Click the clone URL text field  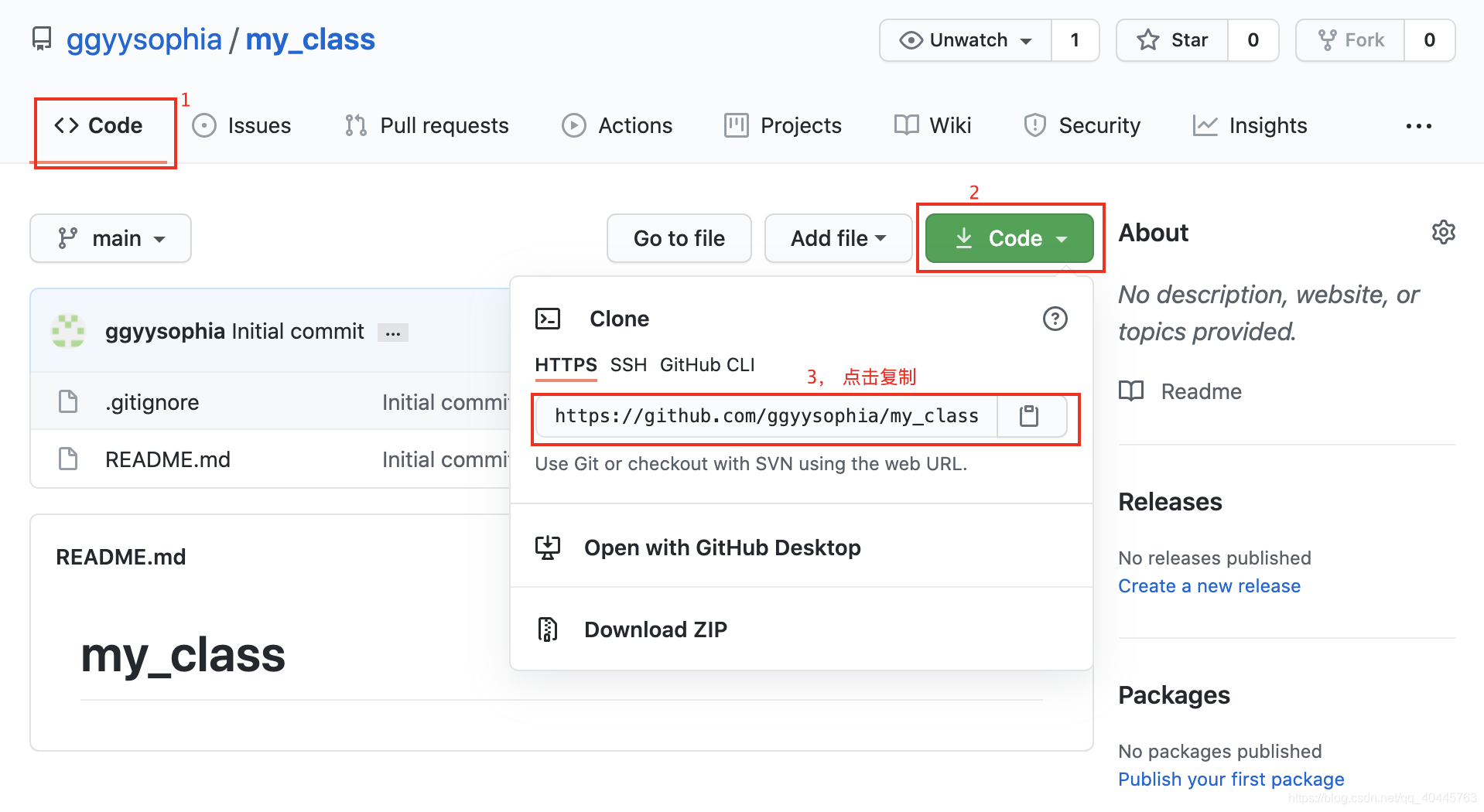767,416
